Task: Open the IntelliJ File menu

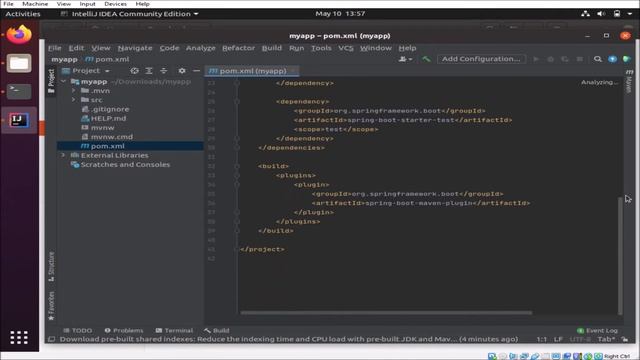Action: (54, 48)
